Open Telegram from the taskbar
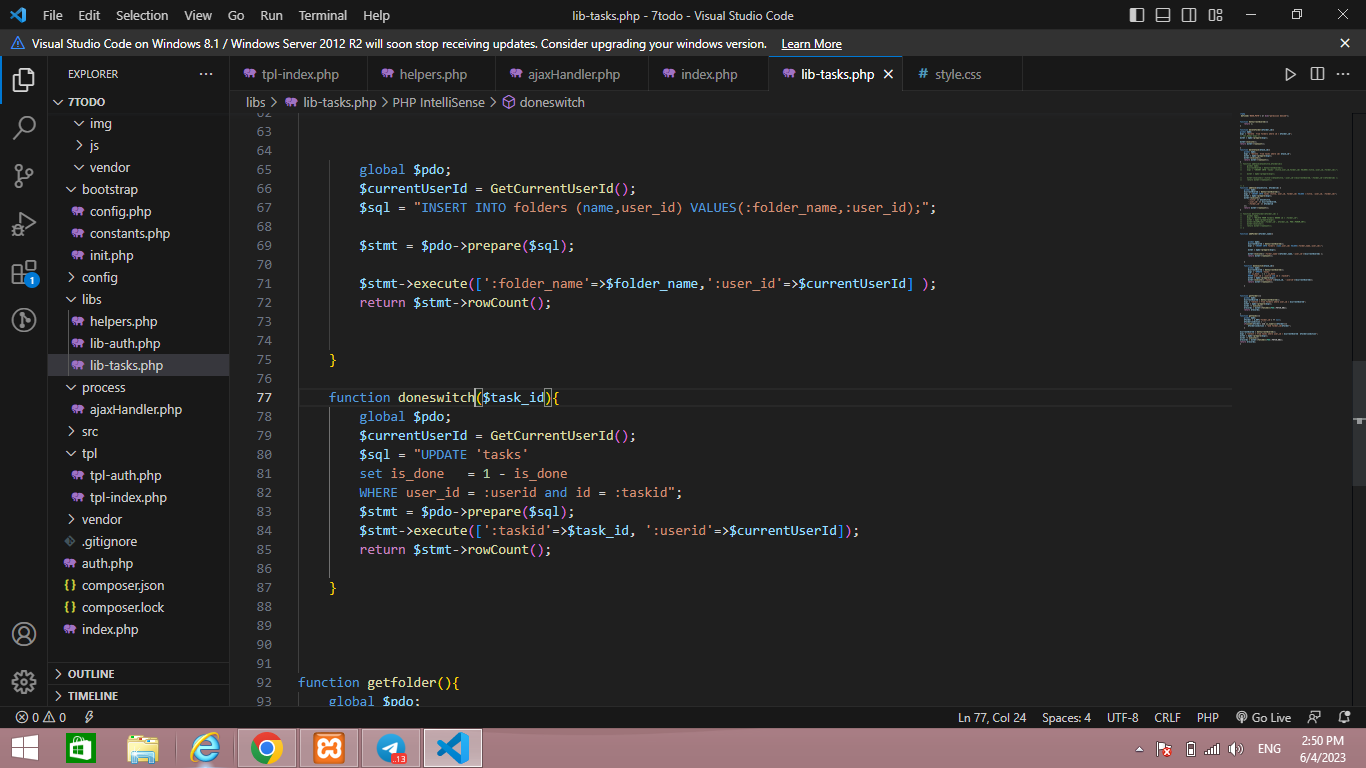 pos(392,748)
